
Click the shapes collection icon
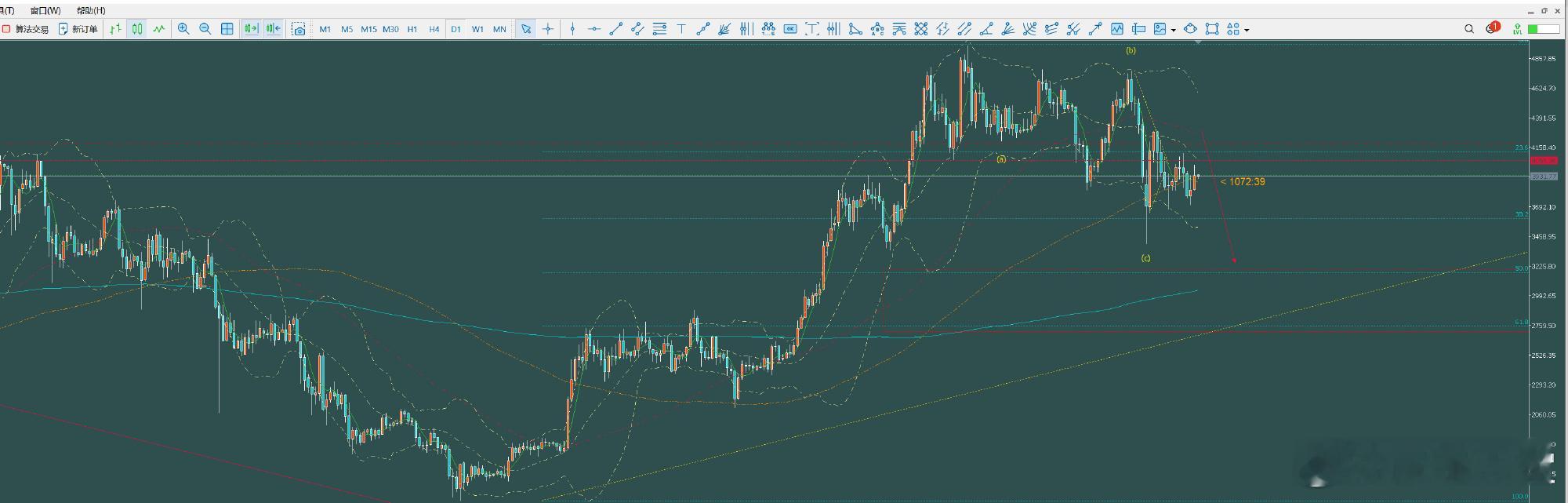[x=1233, y=29]
